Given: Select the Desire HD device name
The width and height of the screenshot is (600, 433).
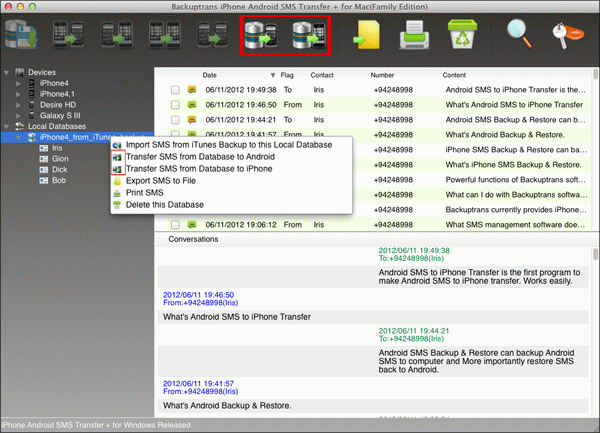Looking at the screenshot, I should click(x=58, y=105).
